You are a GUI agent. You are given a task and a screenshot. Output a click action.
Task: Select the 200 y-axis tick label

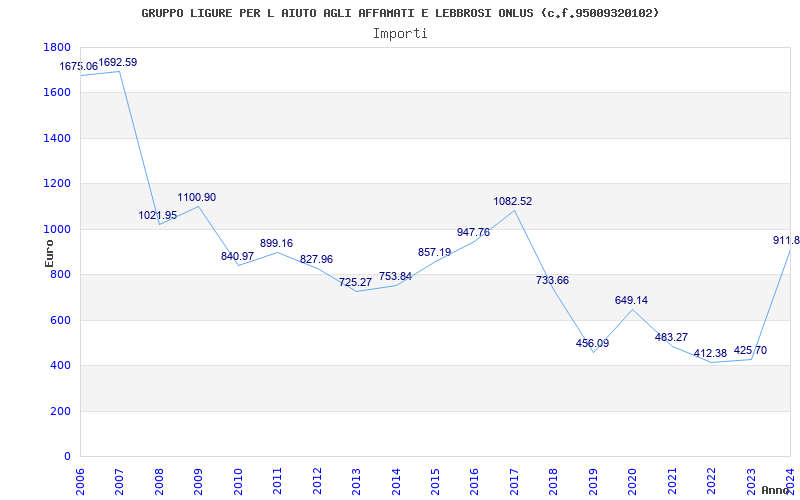pos(60,411)
